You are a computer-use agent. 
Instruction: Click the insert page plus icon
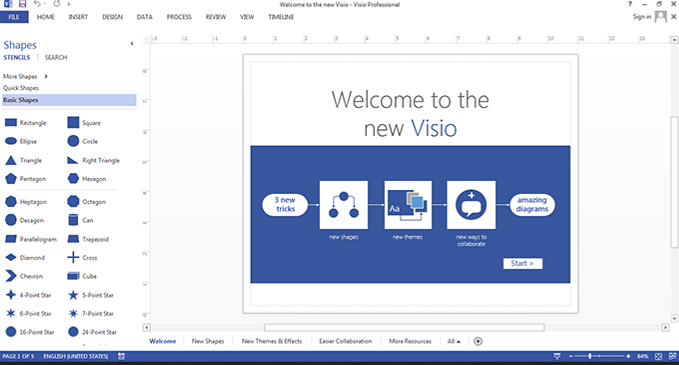478,341
